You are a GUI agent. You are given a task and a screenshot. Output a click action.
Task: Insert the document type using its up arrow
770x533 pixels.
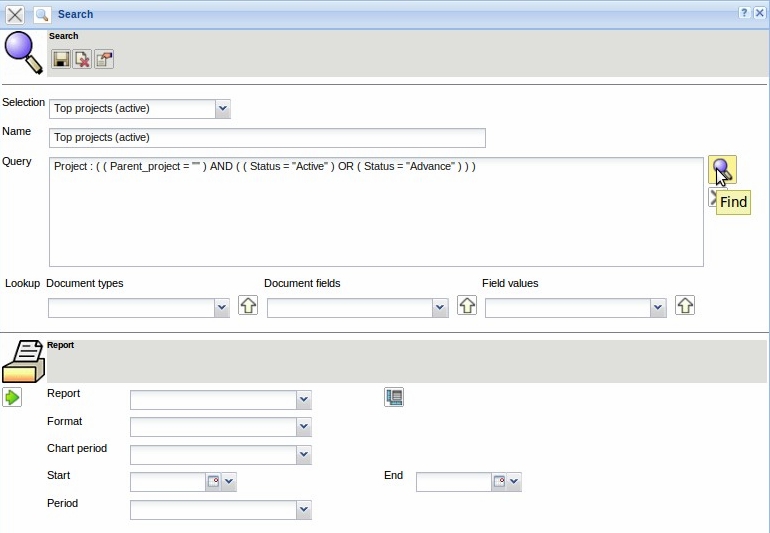click(x=248, y=306)
